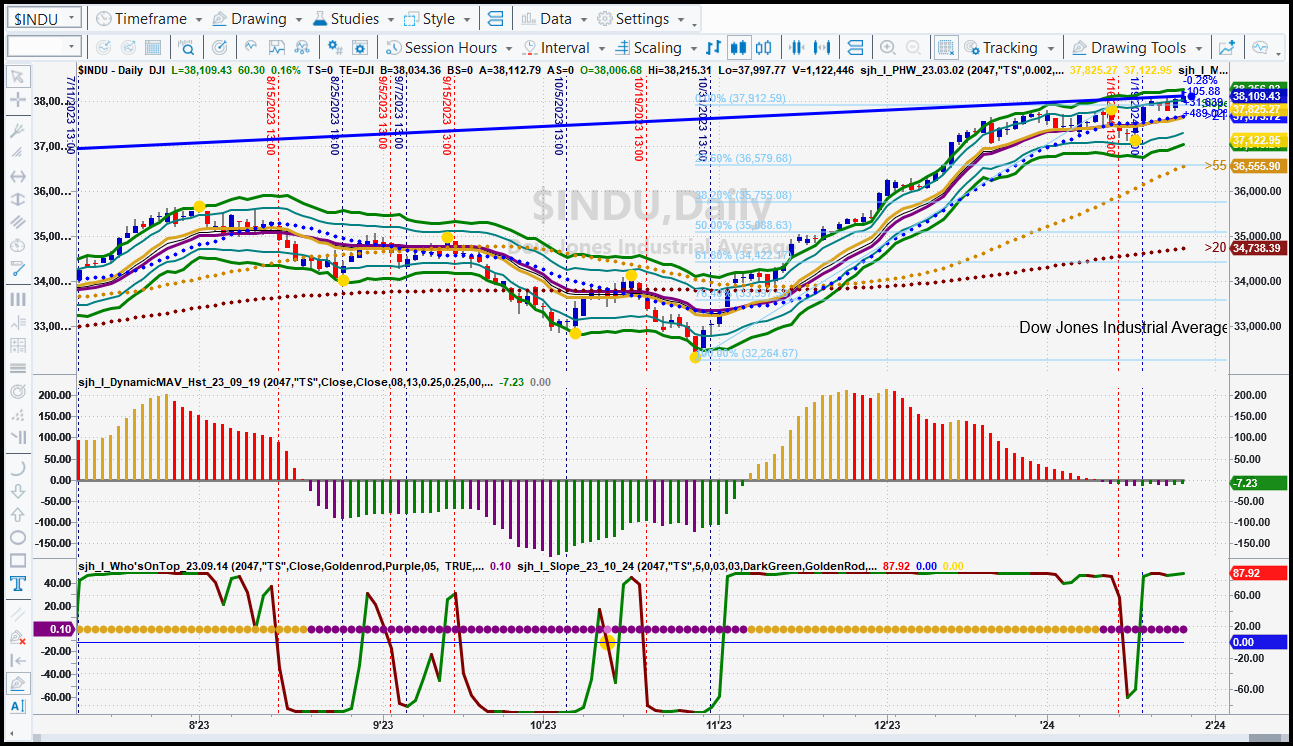Viewport: 1293px width, 746px height.
Task: Decrease bar spacing with narrow bars icon
Action: click(797, 47)
